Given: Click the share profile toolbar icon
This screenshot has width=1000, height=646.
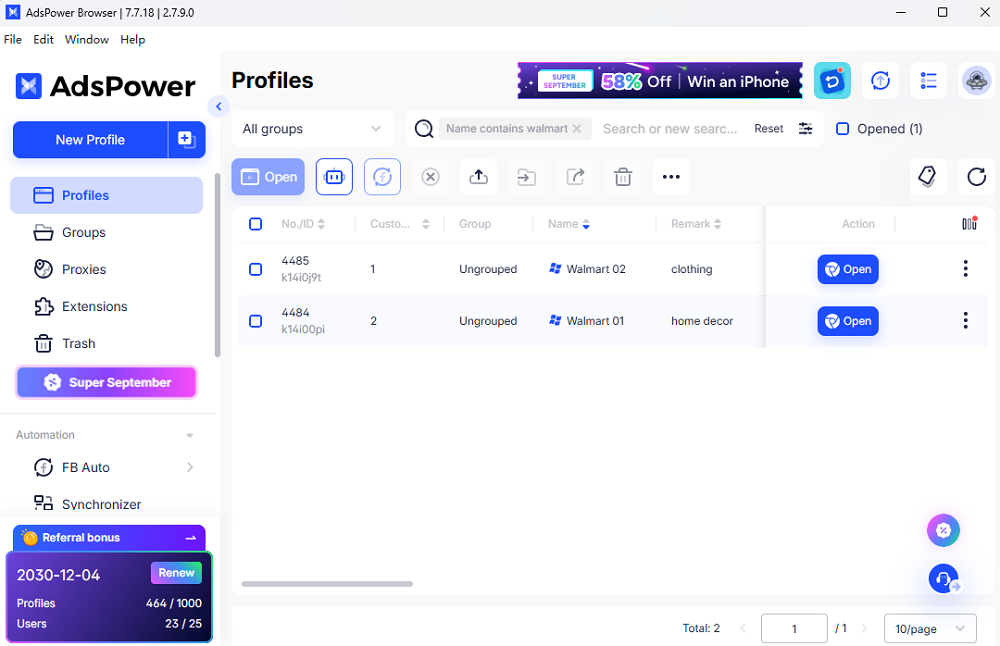Looking at the screenshot, I should click(x=575, y=177).
